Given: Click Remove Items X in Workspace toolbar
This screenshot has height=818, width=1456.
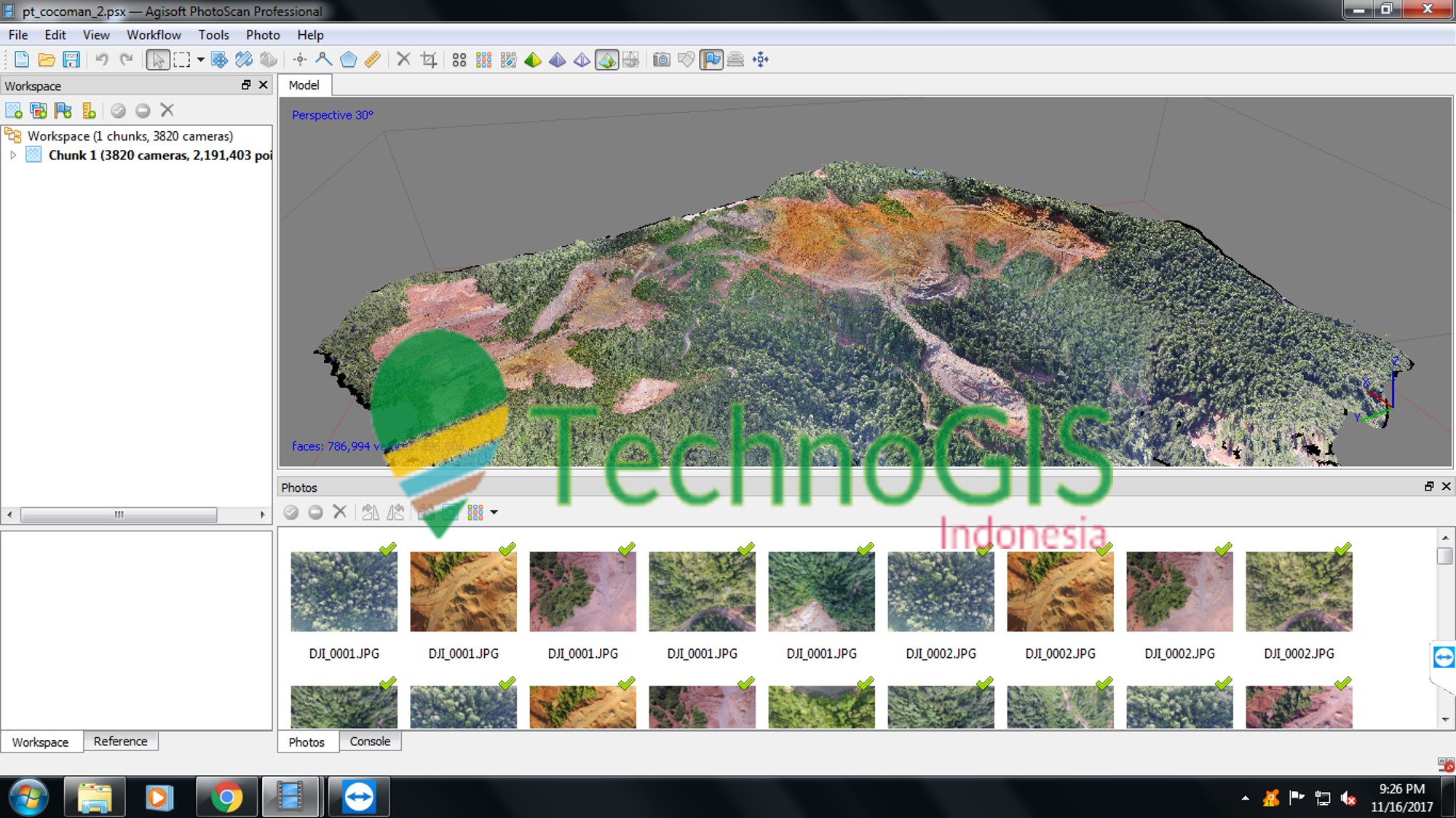Looking at the screenshot, I should tap(167, 111).
